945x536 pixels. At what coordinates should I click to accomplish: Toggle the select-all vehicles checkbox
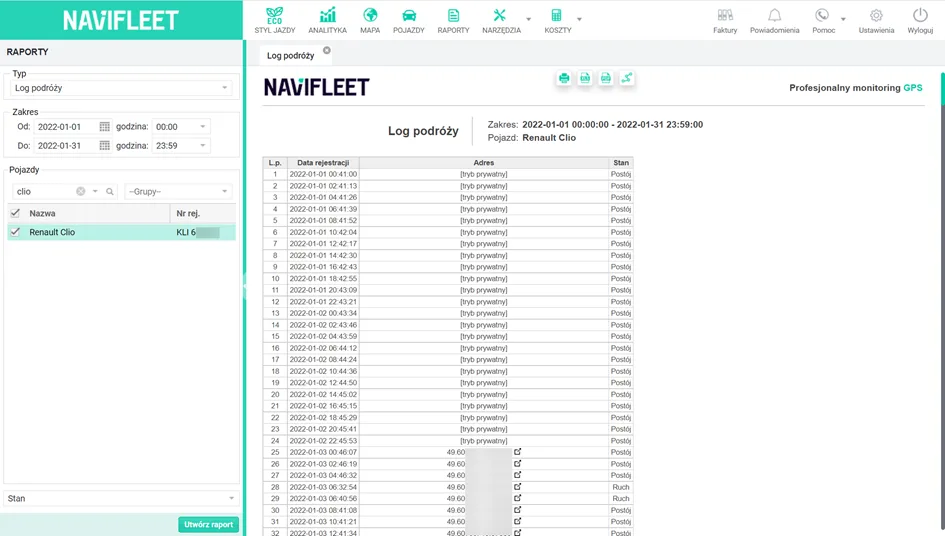(x=15, y=213)
